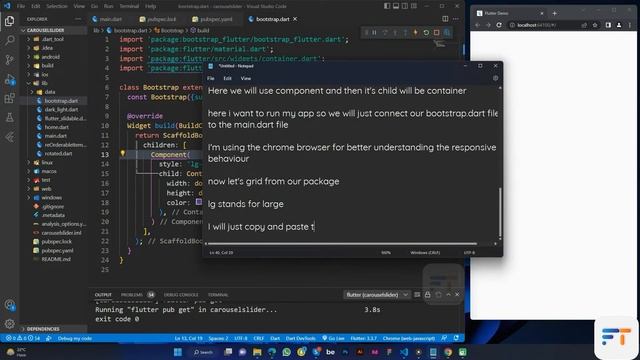The image size is (640, 360).
Task: Toggle the bottom panel layout icon
Action: pos(396,6)
